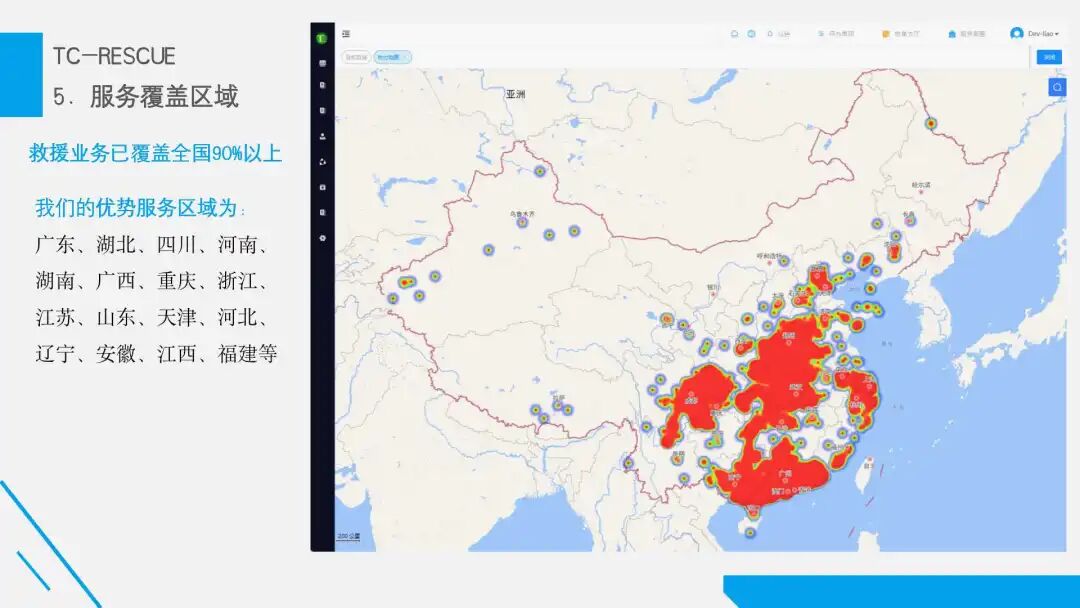Click the dashboard icon below the sidebar logo
1080x608 pixels.
point(321,64)
